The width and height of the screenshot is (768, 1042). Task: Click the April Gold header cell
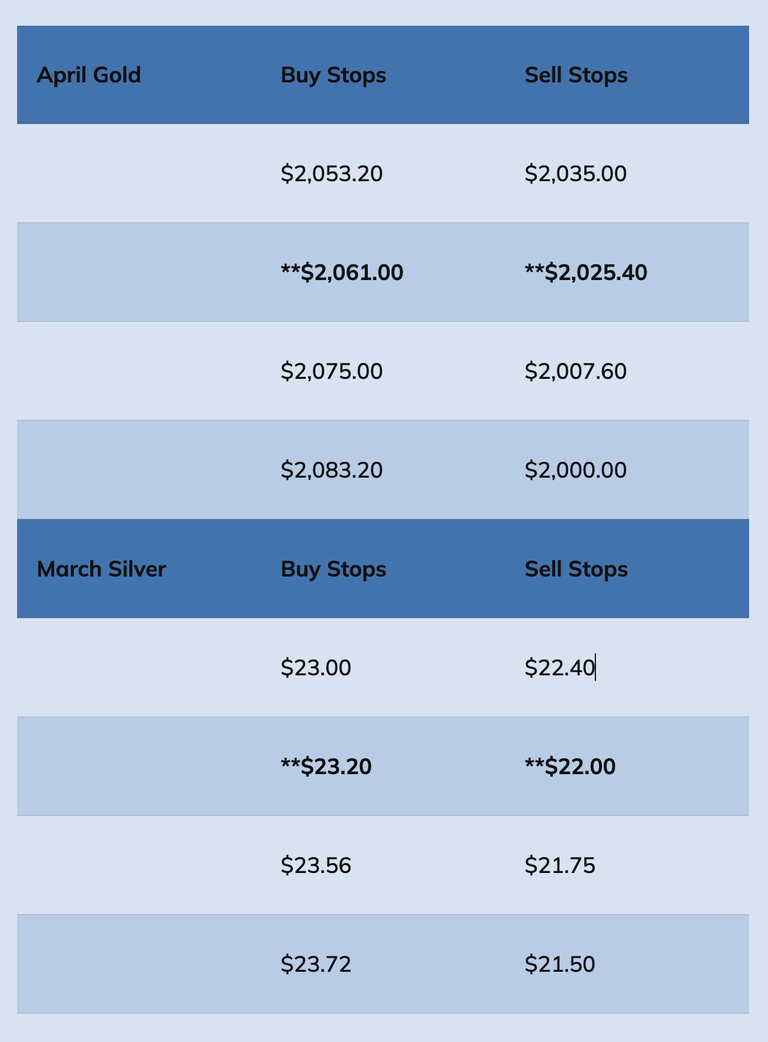(89, 75)
